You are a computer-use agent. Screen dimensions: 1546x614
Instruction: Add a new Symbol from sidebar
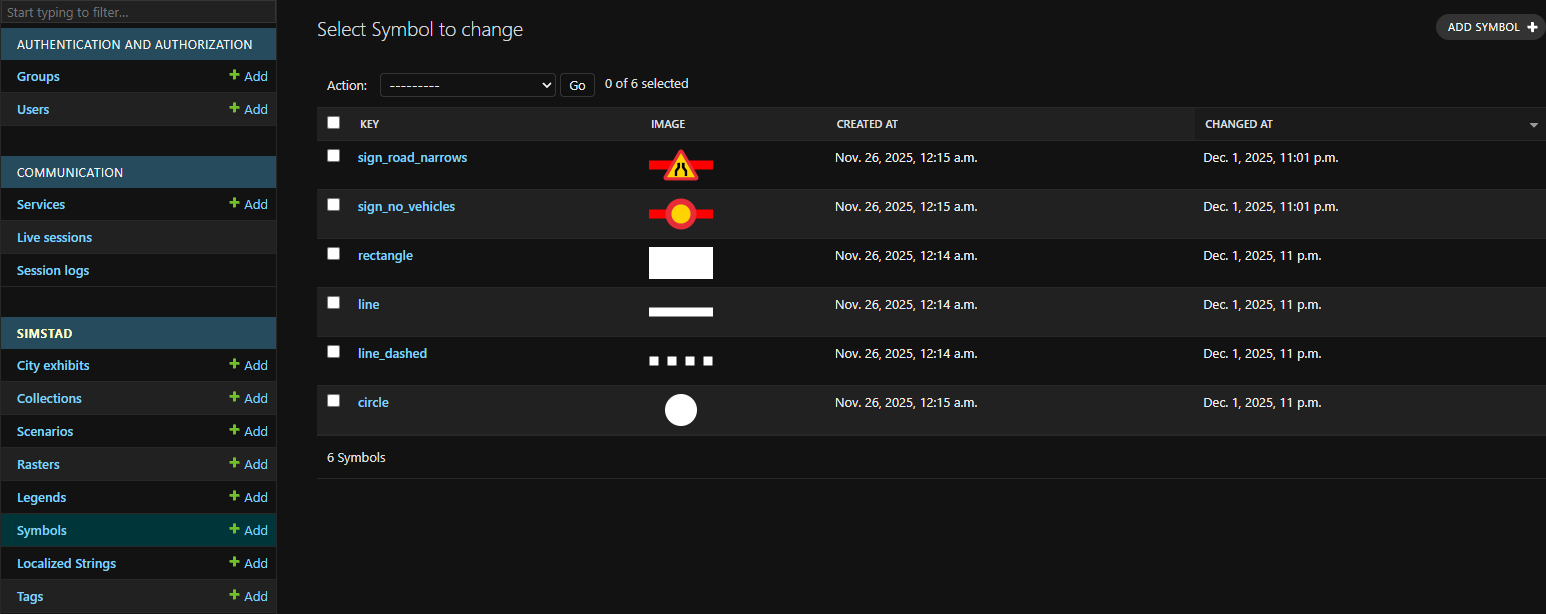(x=248, y=530)
